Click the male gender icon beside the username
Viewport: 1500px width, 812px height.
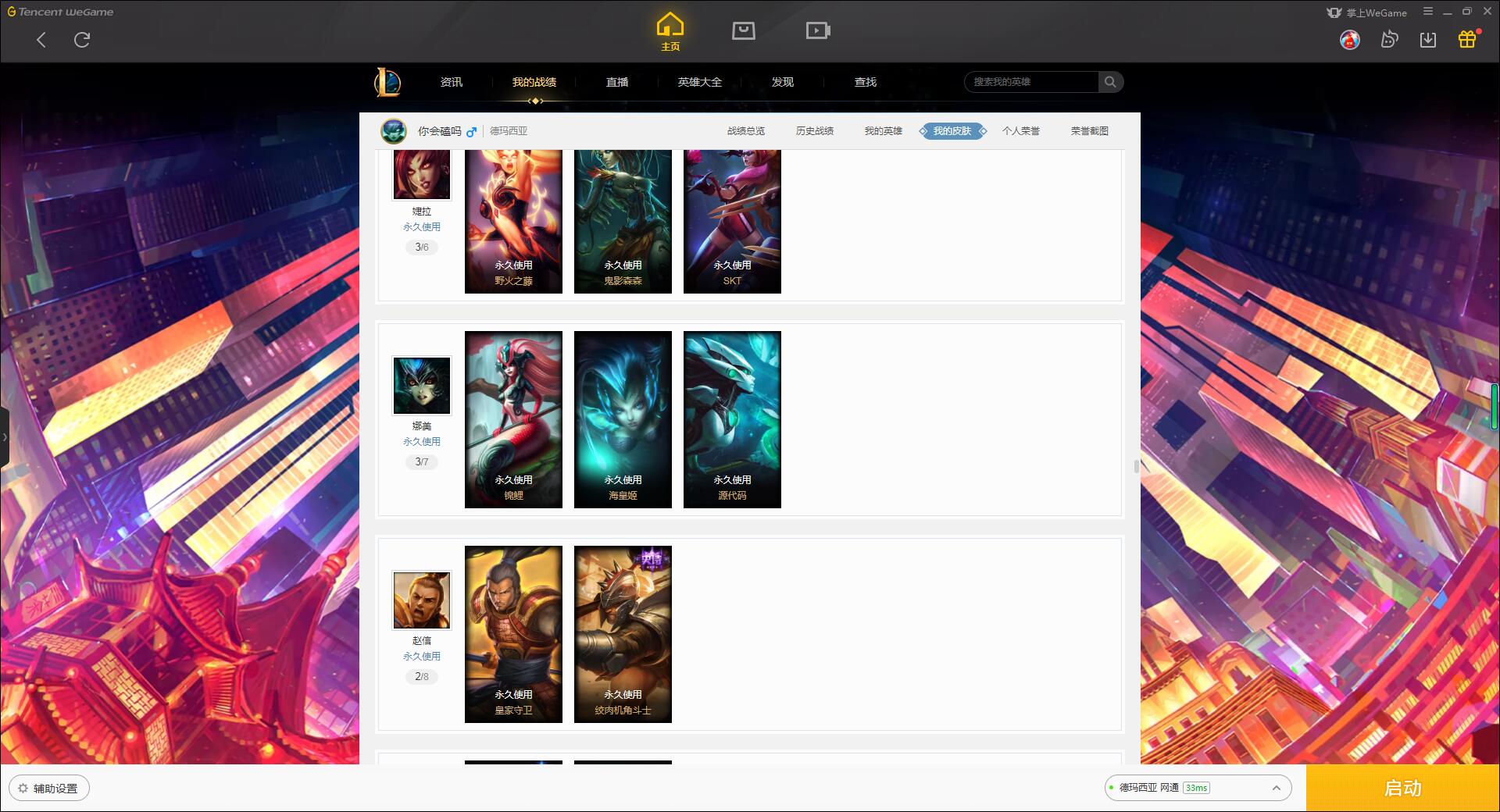(471, 132)
